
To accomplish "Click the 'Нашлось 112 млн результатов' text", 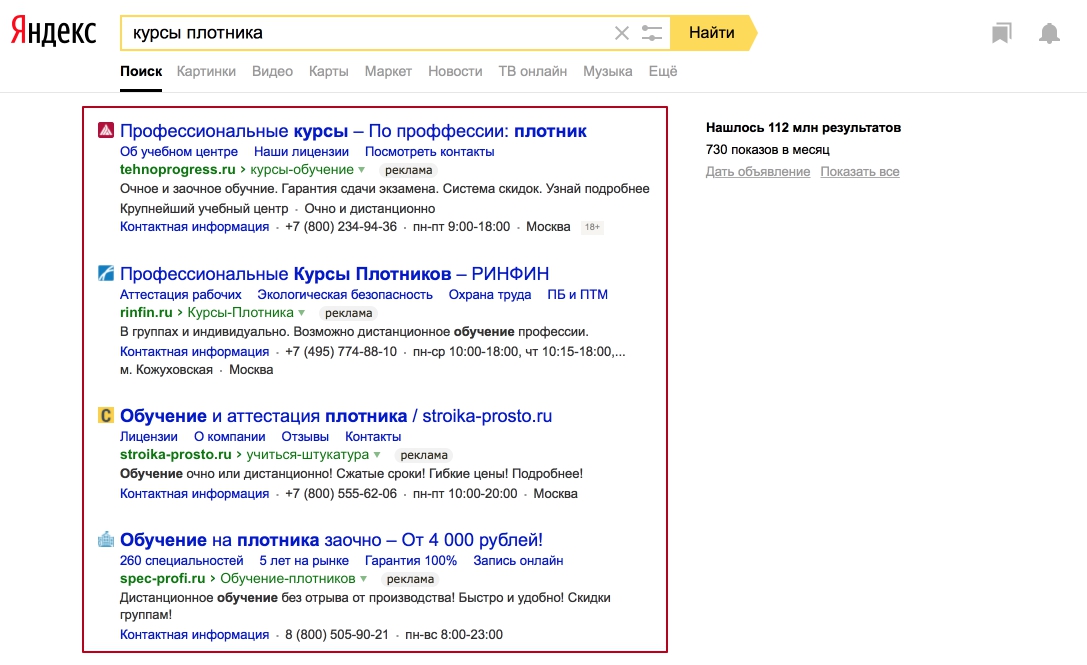I will (803, 128).
